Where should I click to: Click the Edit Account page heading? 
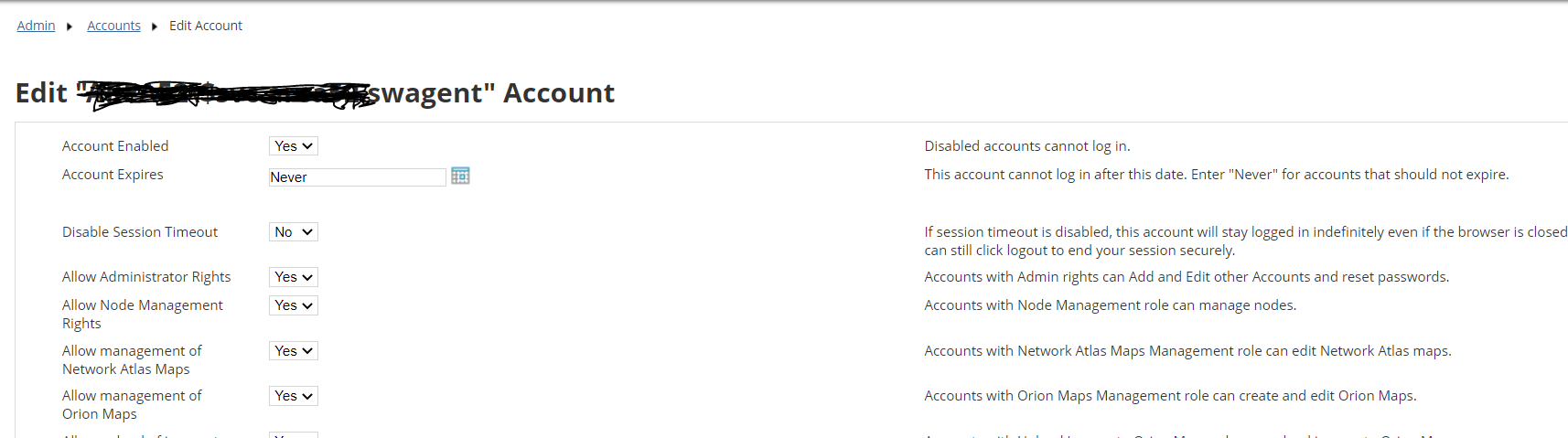click(x=315, y=93)
